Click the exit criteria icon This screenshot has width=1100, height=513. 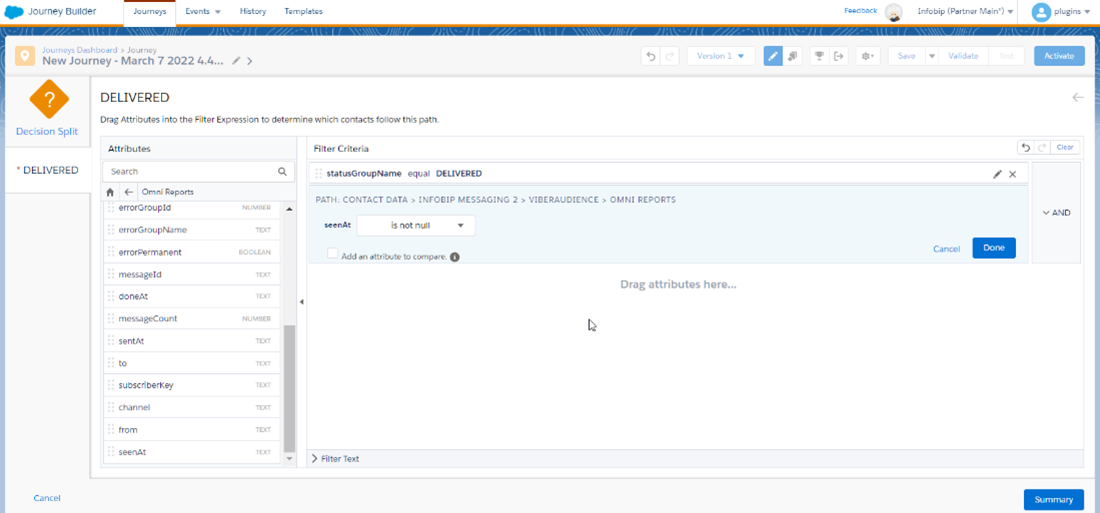click(x=839, y=56)
